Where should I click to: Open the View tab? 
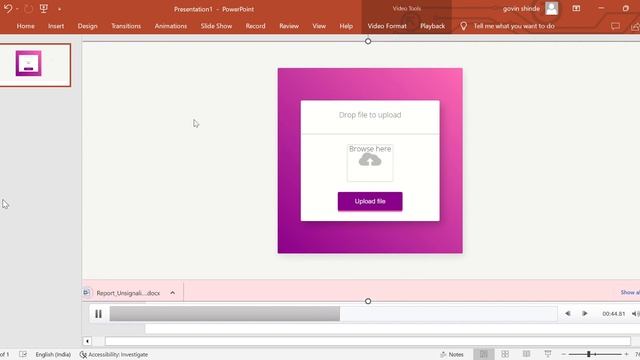tap(319, 26)
